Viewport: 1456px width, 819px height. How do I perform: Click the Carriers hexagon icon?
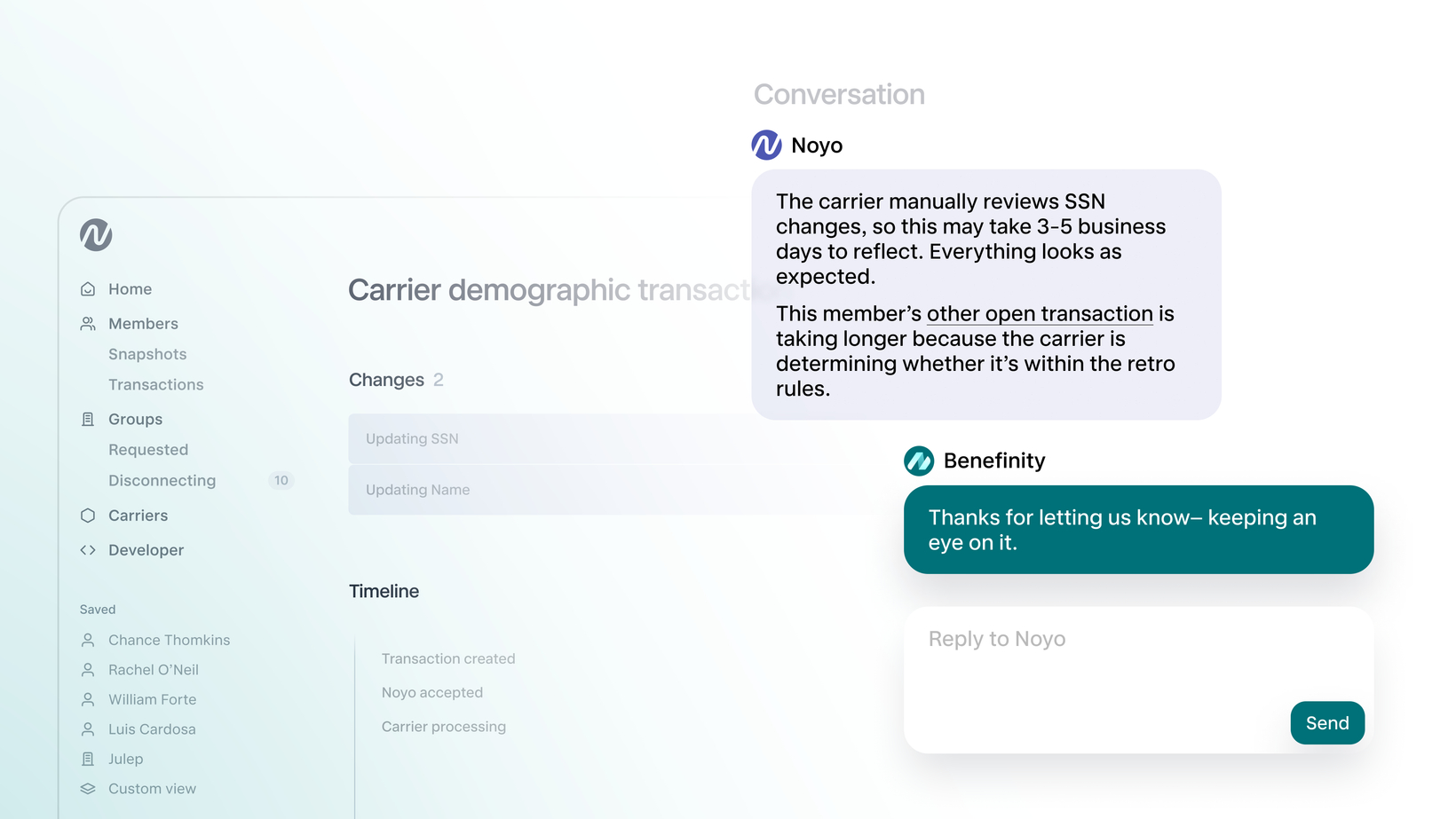(x=88, y=516)
